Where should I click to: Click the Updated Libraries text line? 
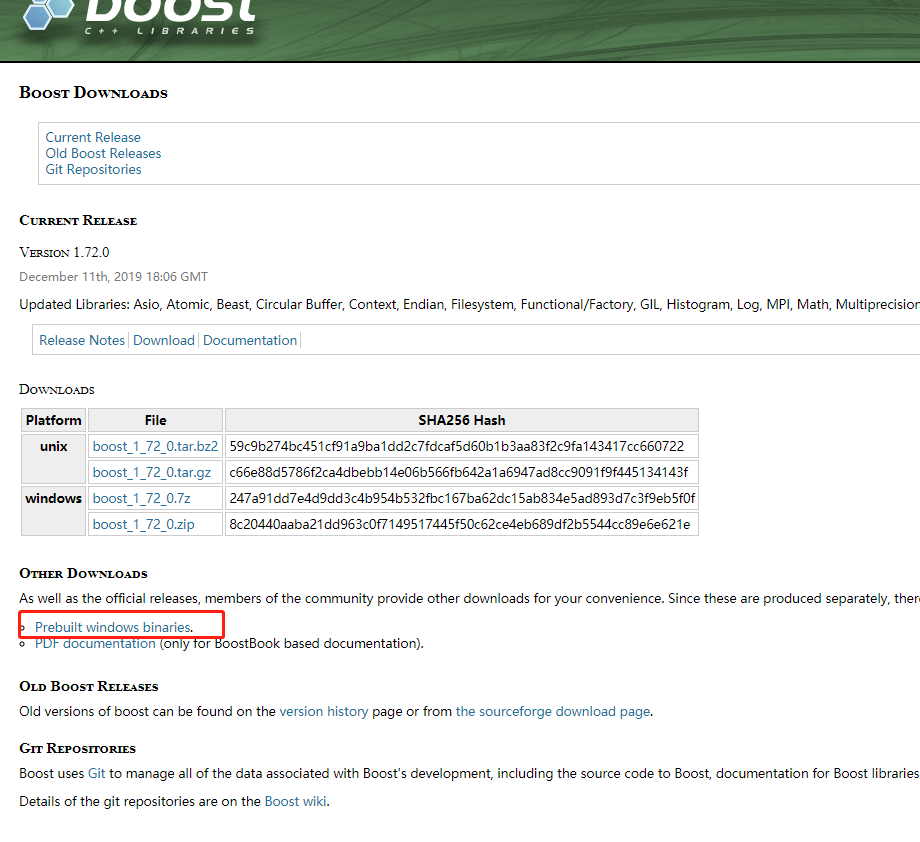click(469, 305)
